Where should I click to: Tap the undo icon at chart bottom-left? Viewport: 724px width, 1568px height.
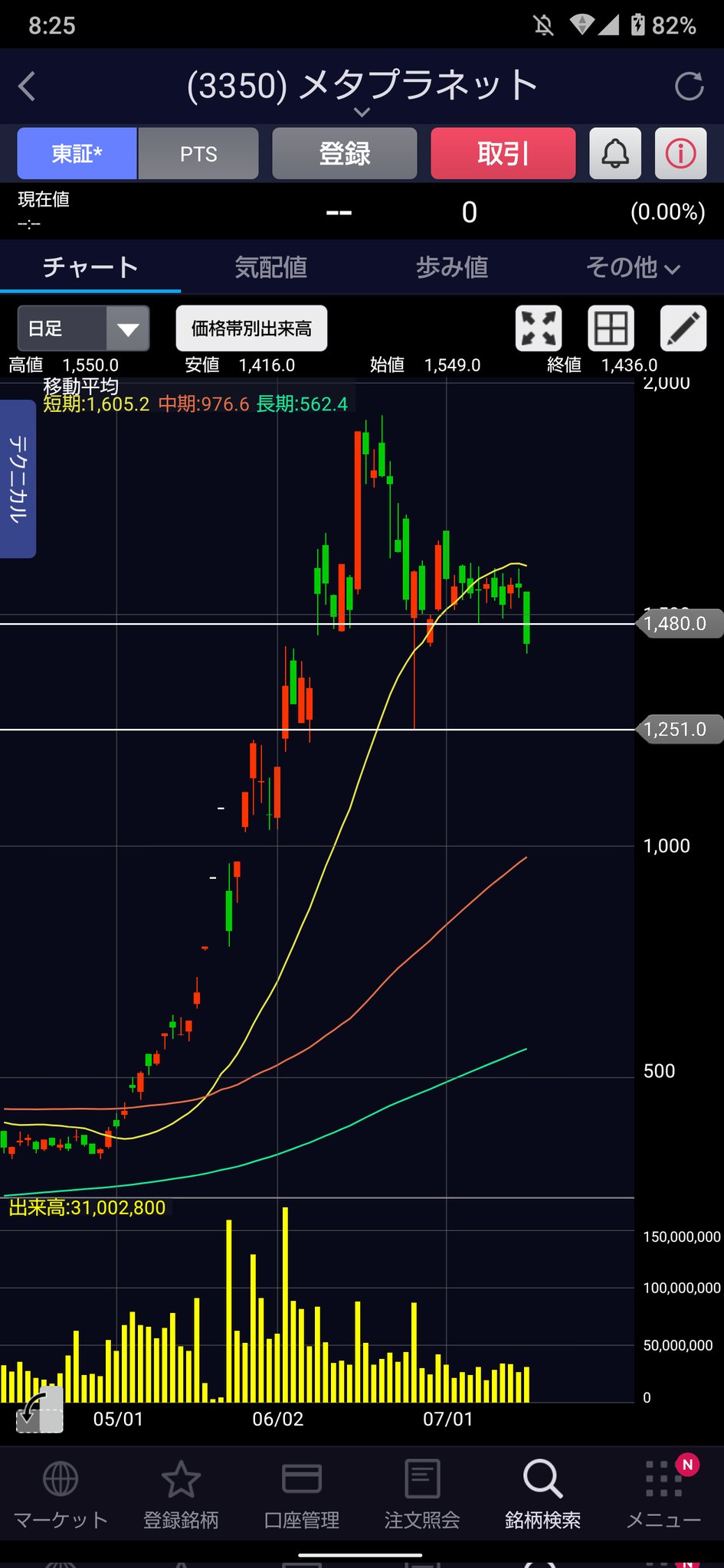pos(39,1410)
